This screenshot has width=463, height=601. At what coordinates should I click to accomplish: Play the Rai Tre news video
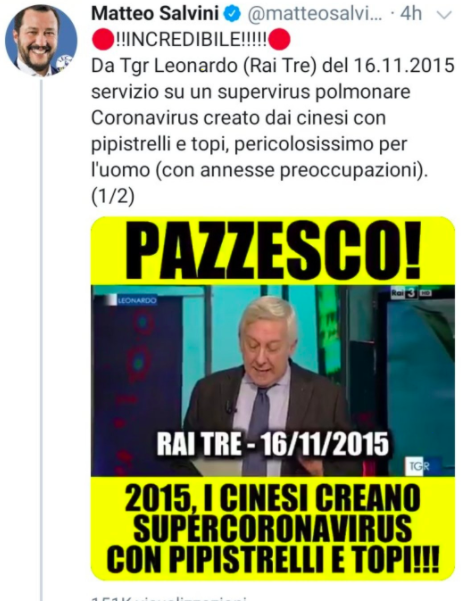tap(273, 381)
